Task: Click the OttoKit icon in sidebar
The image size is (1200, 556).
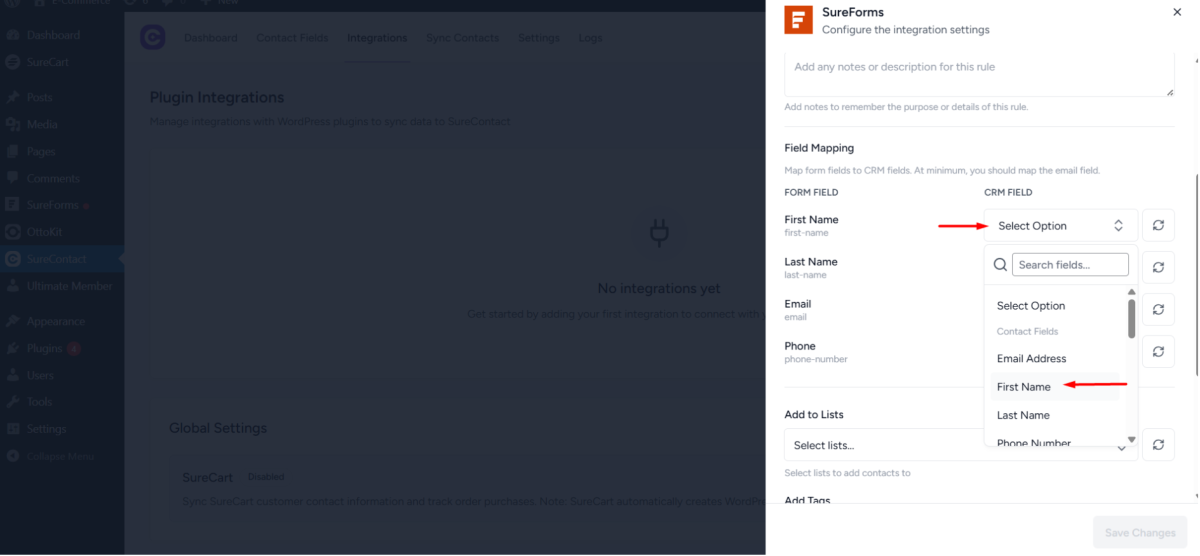Action: (x=12, y=231)
